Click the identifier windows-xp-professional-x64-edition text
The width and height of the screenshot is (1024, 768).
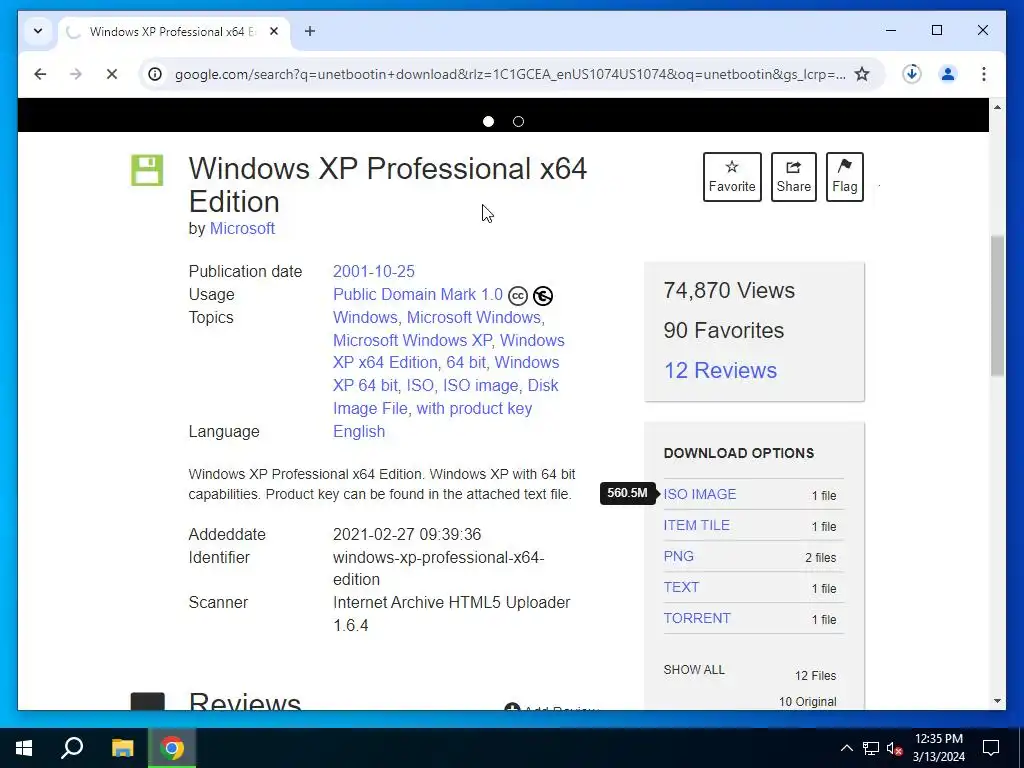(x=438, y=568)
